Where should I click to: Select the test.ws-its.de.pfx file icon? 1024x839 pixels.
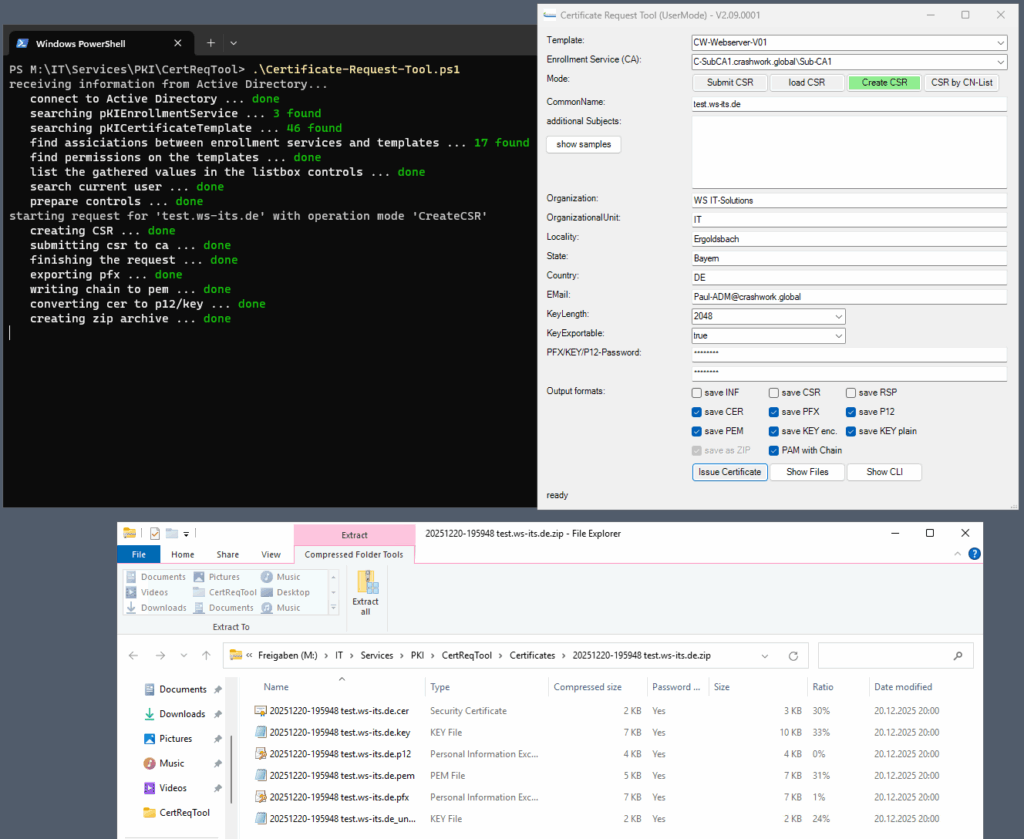click(260, 797)
